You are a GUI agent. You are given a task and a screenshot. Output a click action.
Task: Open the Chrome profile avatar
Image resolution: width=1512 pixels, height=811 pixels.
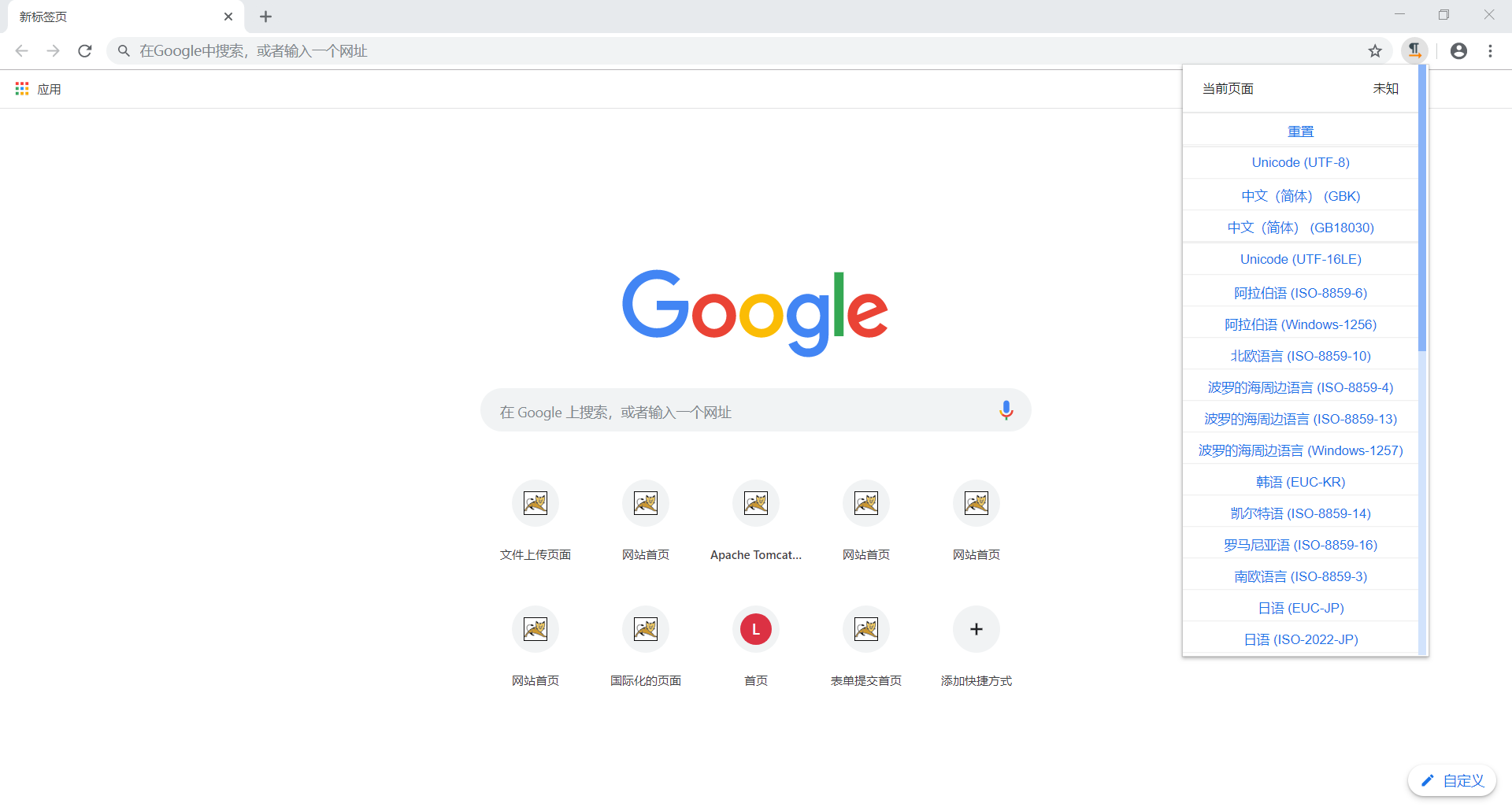[1458, 50]
